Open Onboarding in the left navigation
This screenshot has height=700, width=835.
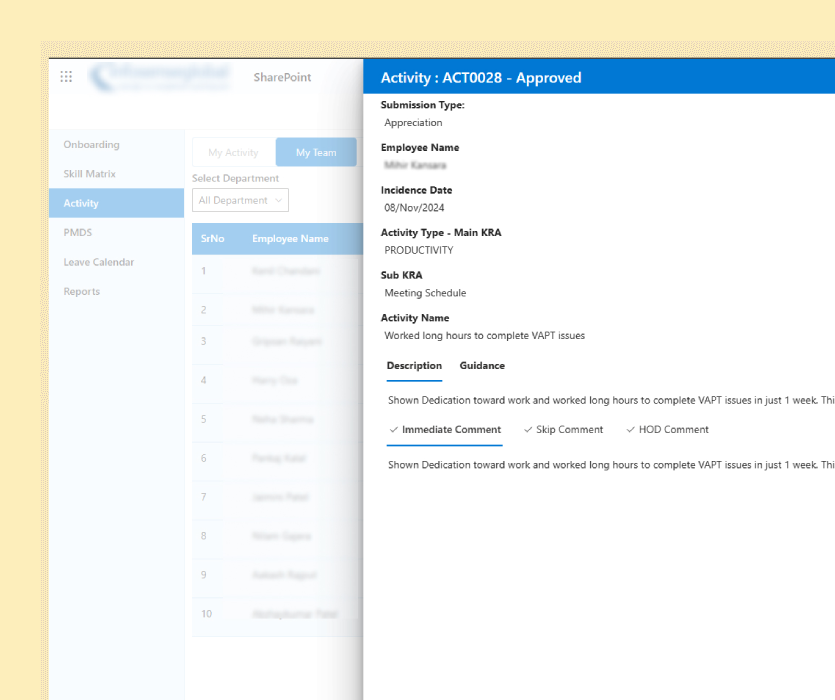tap(91, 145)
